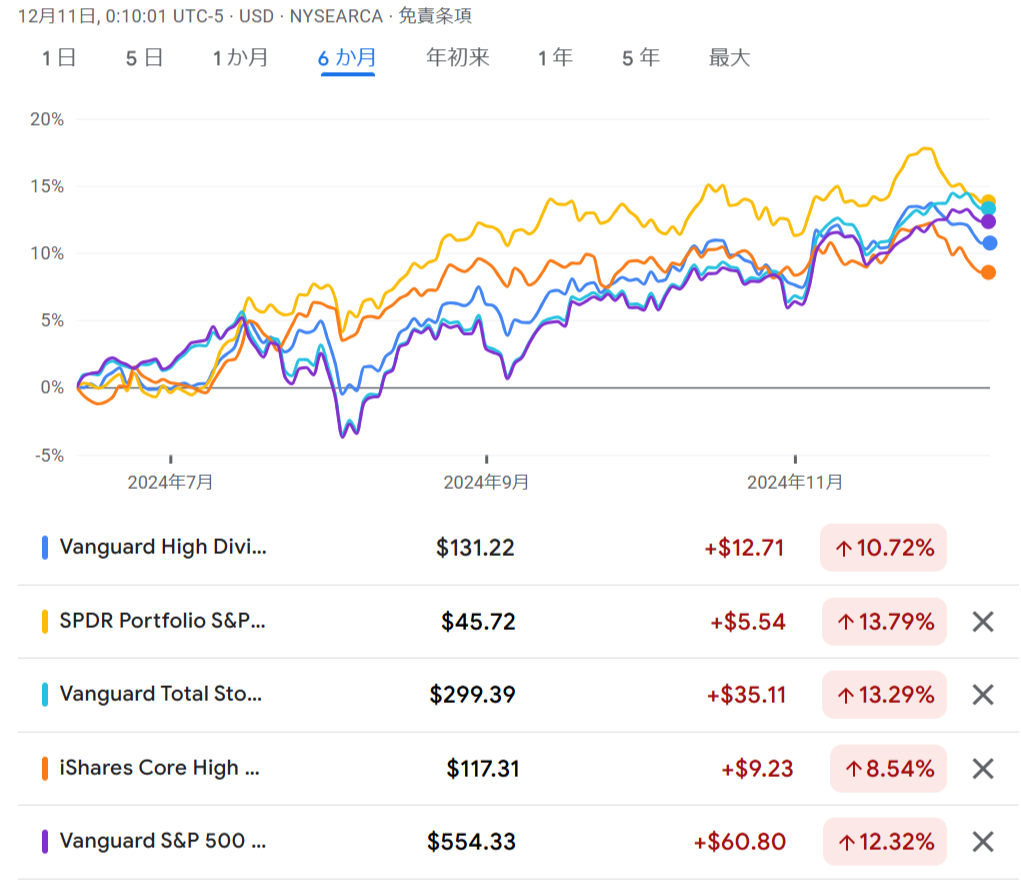Image resolution: width=1021 pixels, height=890 pixels.
Task: Open Vanguard High Divi... fund name
Action: [x=163, y=547]
